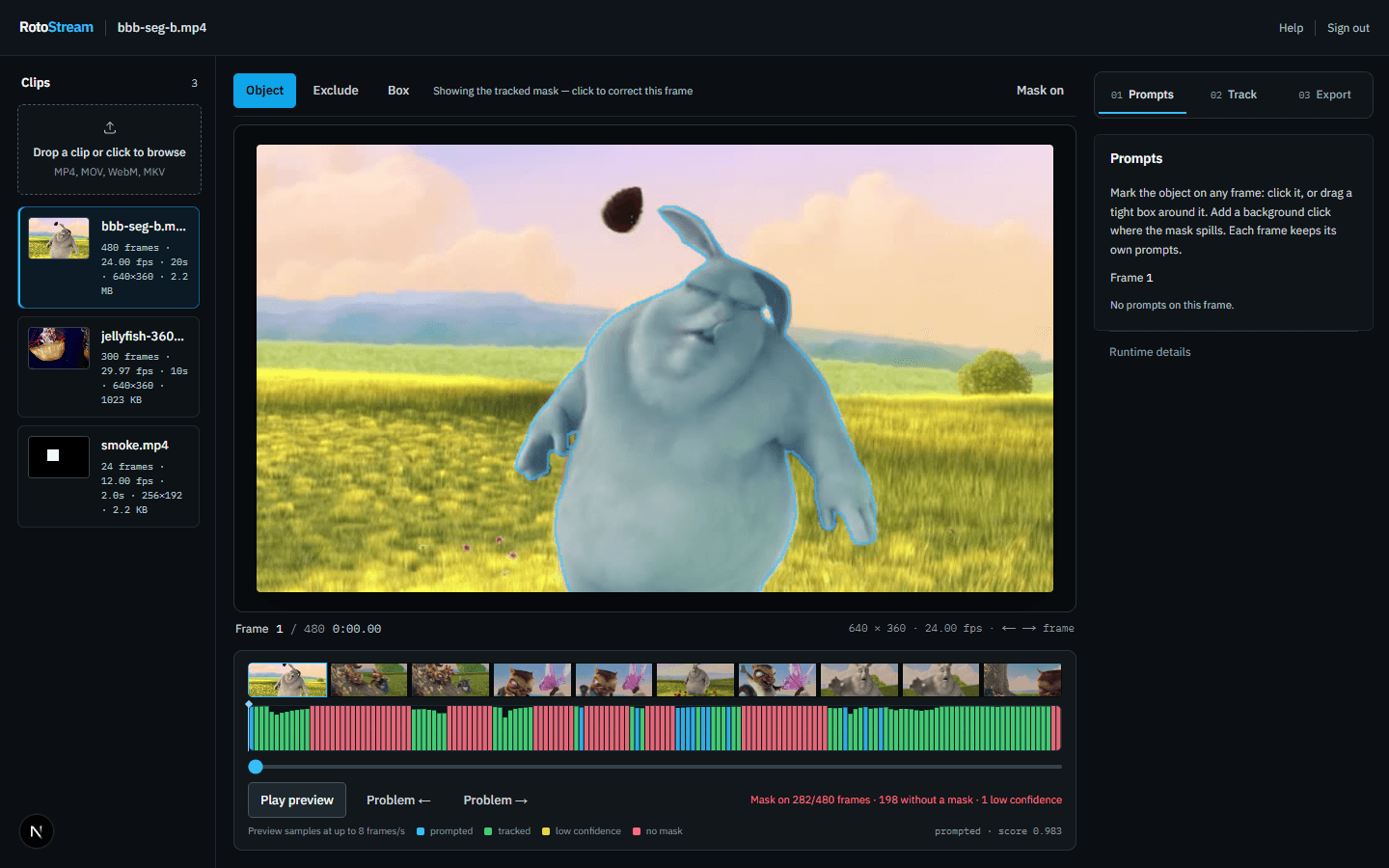Click the RotoStream logo

point(56,27)
